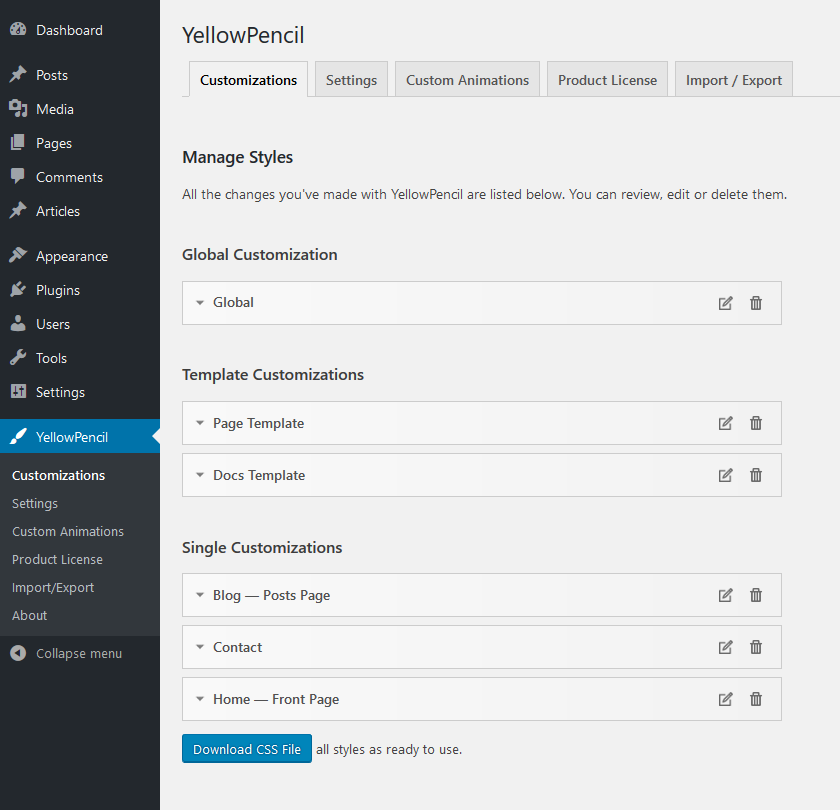The image size is (840, 810).
Task: Delete the Global customization
Action: coord(756,303)
